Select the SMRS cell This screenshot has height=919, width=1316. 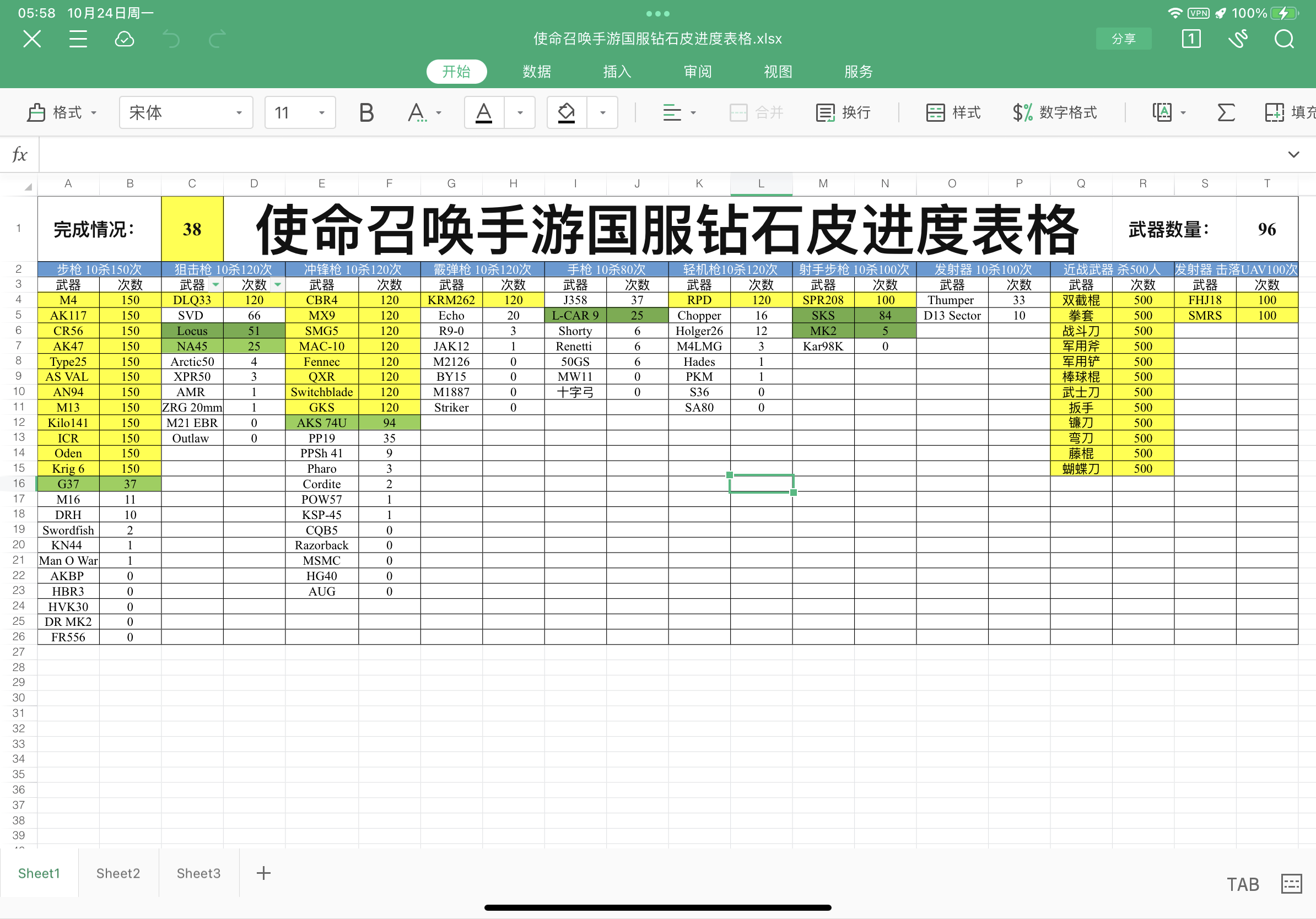tap(1205, 316)
